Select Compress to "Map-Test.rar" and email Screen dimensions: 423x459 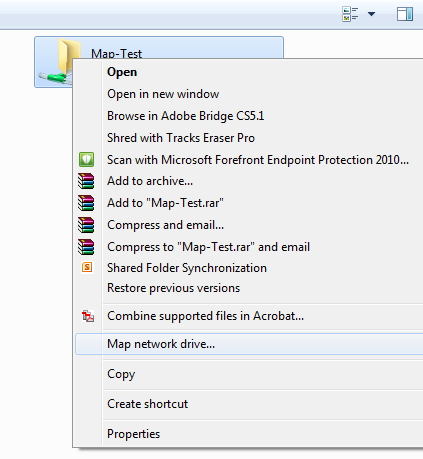click(208, 247)
